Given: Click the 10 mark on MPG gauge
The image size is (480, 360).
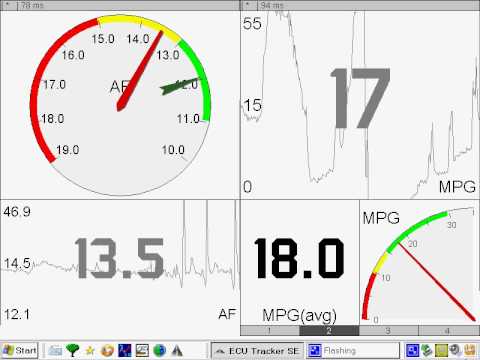Looking at the screenshot, I should (386, 278).
